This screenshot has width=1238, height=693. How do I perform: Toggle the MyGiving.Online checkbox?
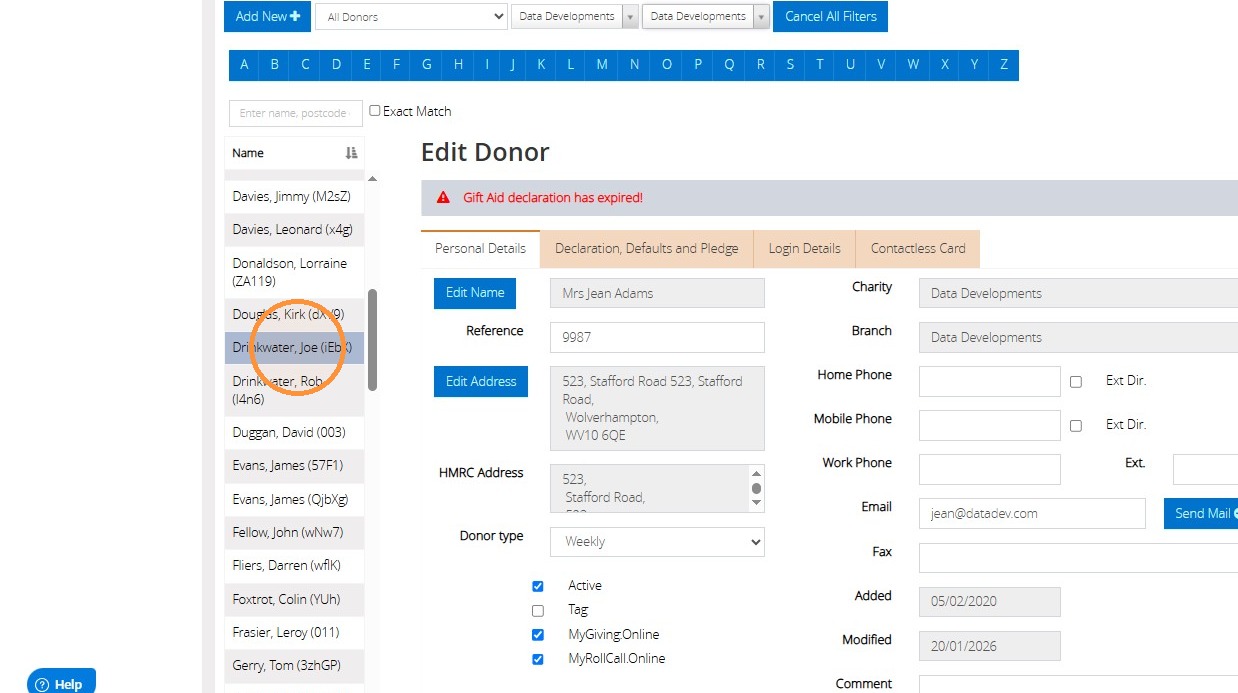point(538,635)
